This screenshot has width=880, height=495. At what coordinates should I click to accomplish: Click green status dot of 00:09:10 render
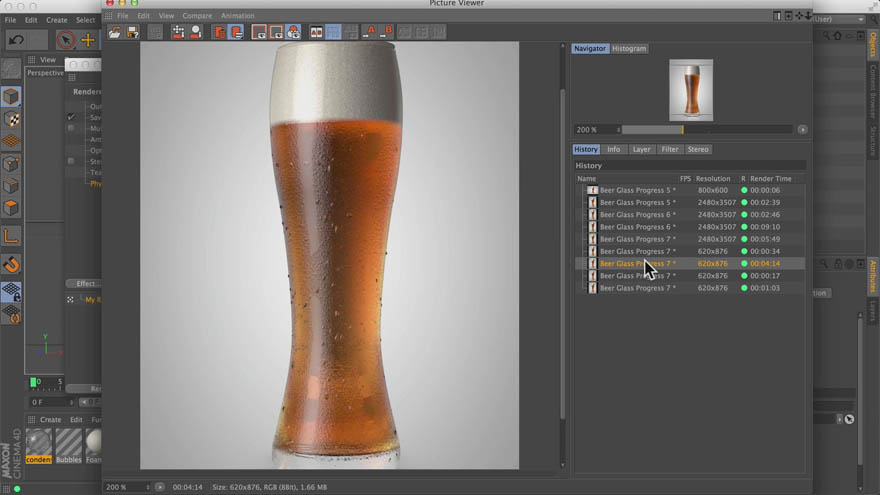click(744, 227)
